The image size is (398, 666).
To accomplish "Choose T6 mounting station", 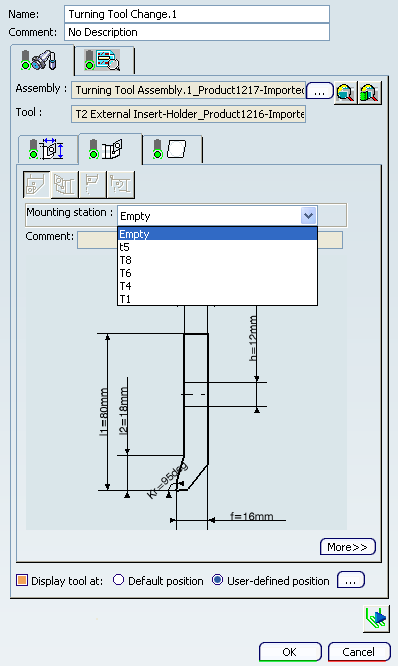I will pyautogui.click(x=217, y=273).
